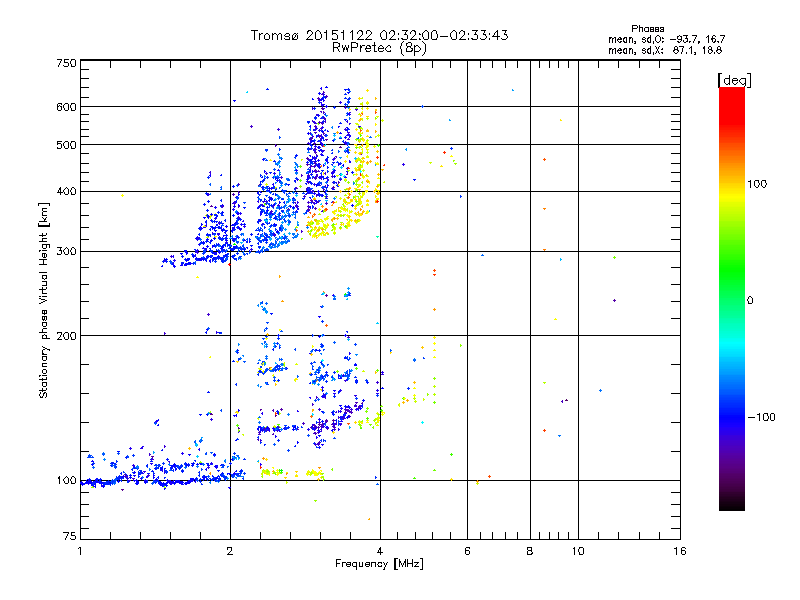The image size is (800, 600).
Task: Click the rainbow phase colorbar
Action: (732, 298)
